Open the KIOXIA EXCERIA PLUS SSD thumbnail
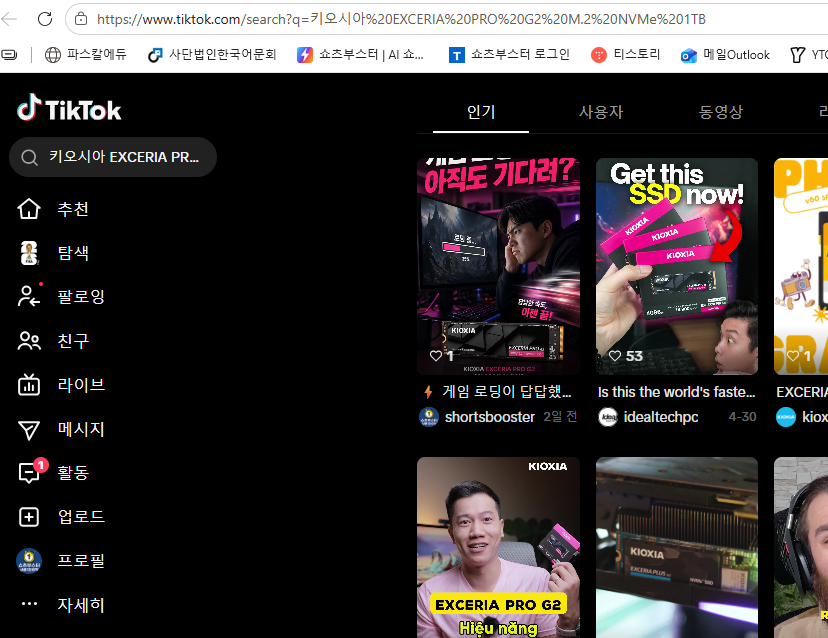The width and height of the screenshot is (828, 638). [677, 547]
